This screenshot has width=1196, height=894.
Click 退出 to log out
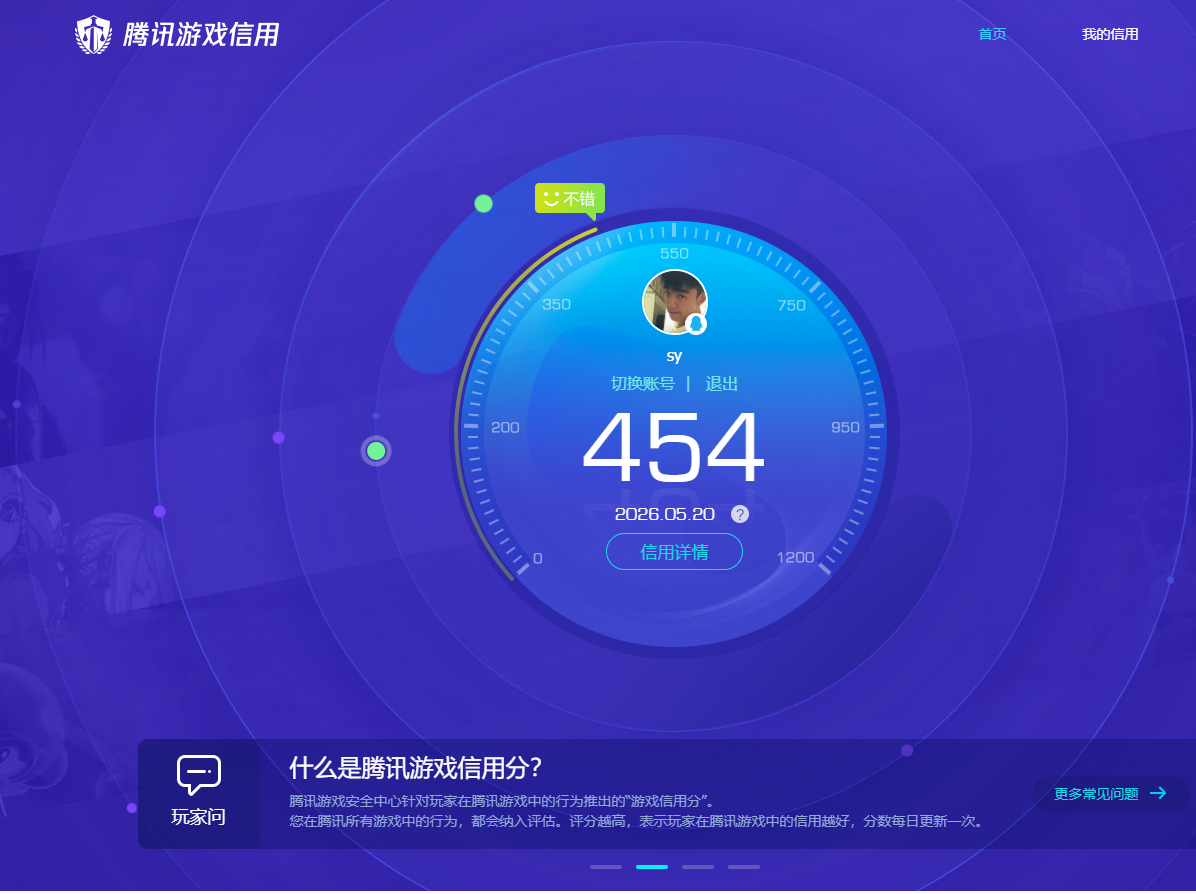click(721, 384)
